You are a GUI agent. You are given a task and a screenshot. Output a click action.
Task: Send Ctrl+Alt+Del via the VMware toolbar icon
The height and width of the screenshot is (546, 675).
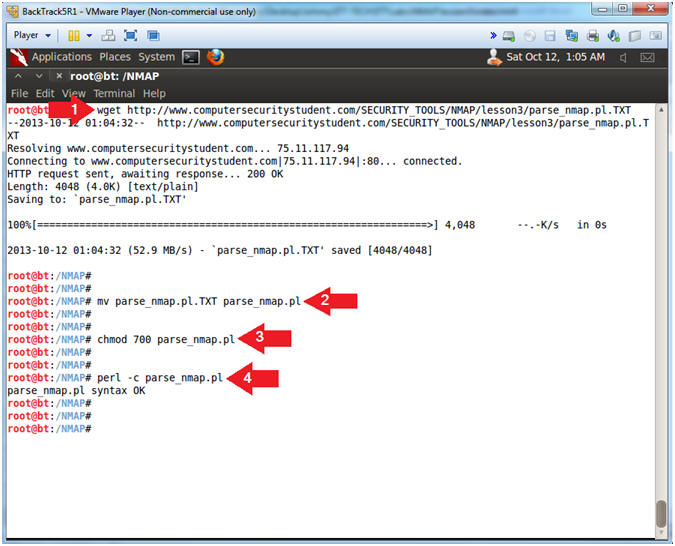tap(108, 36)
